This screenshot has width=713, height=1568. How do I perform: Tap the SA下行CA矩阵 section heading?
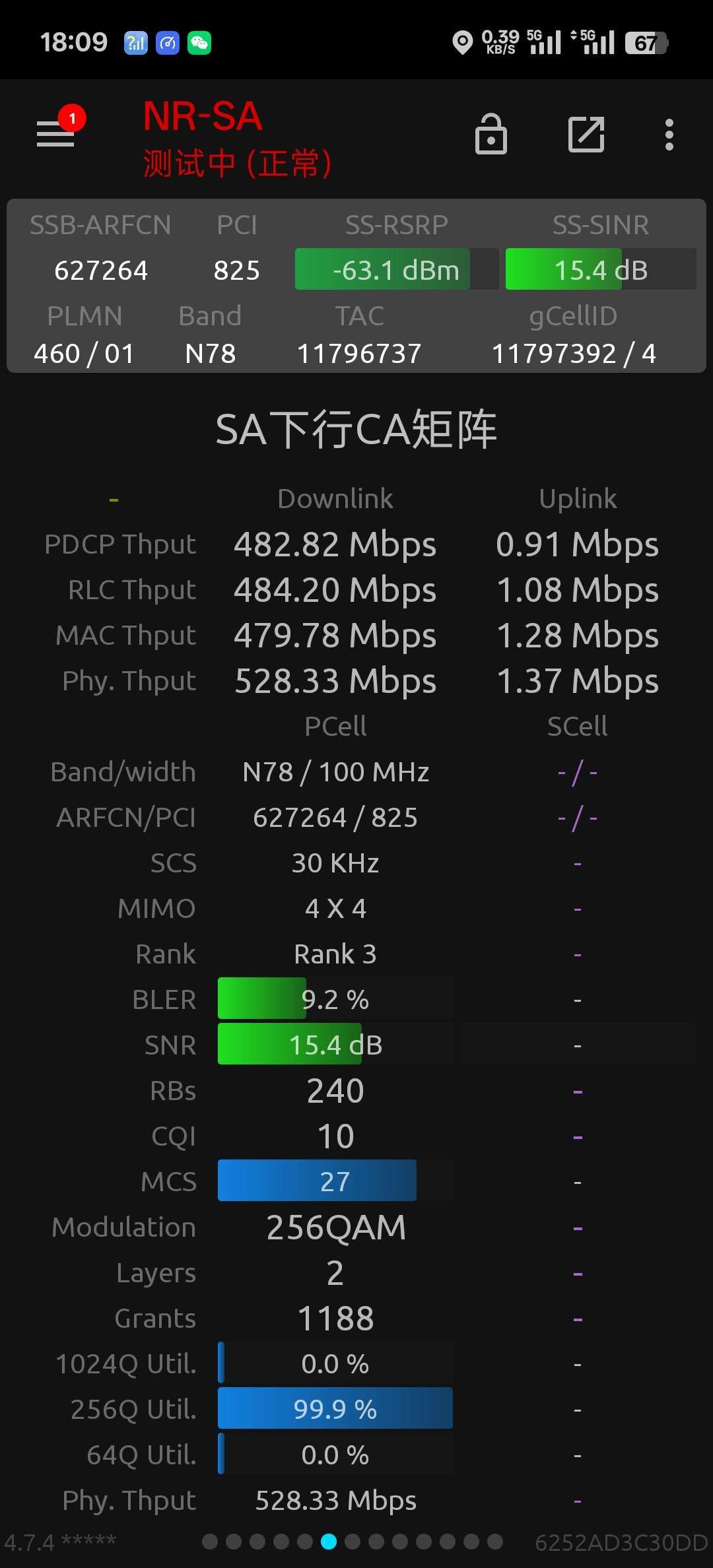(356, 429)
